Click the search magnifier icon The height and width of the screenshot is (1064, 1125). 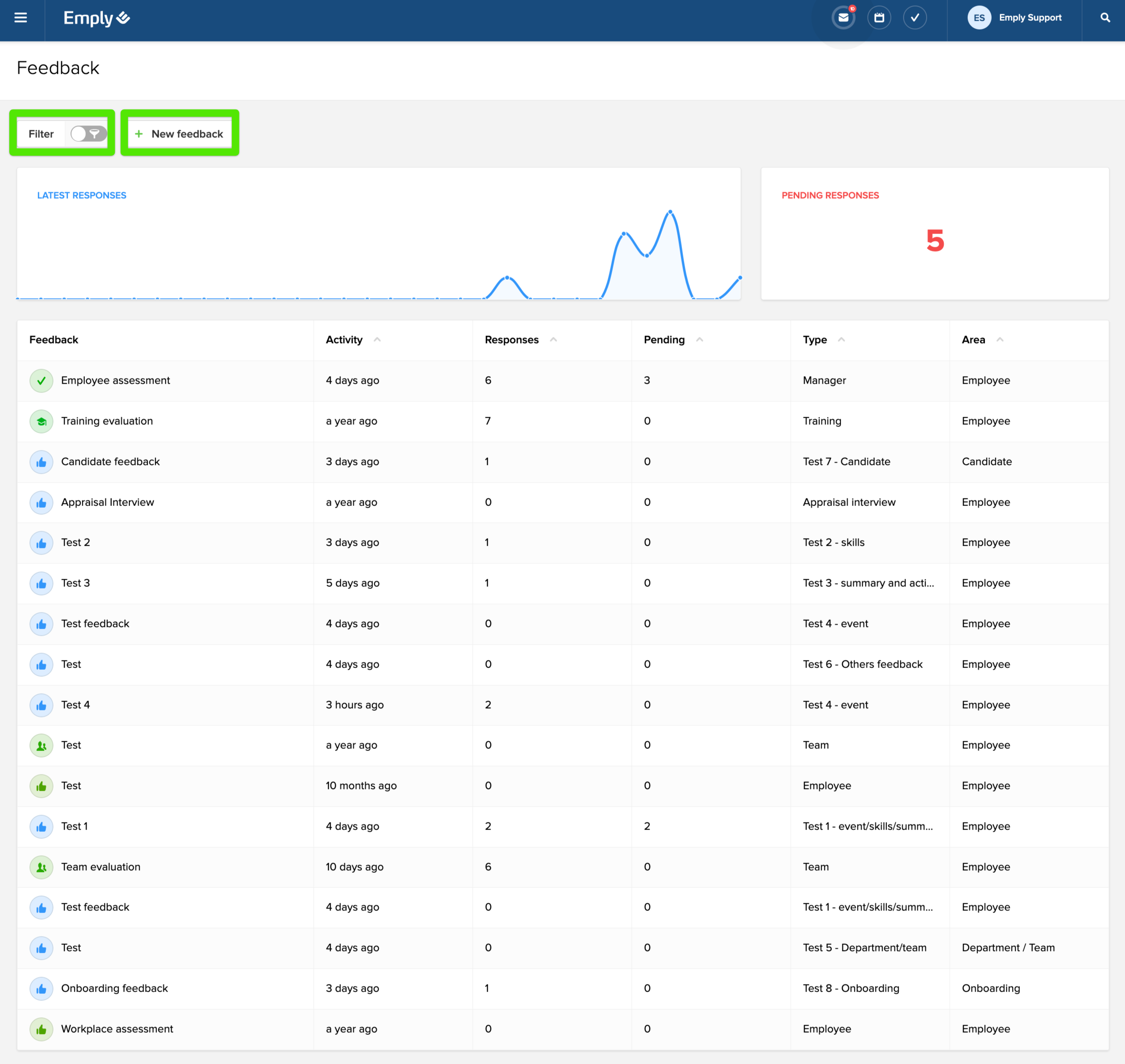[1105, 18]
